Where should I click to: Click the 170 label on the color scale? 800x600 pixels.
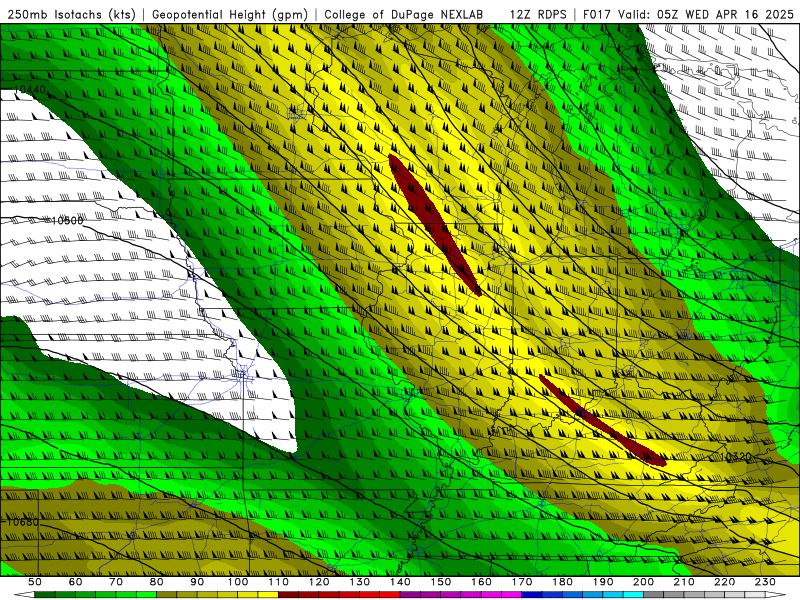coord(522,582)
